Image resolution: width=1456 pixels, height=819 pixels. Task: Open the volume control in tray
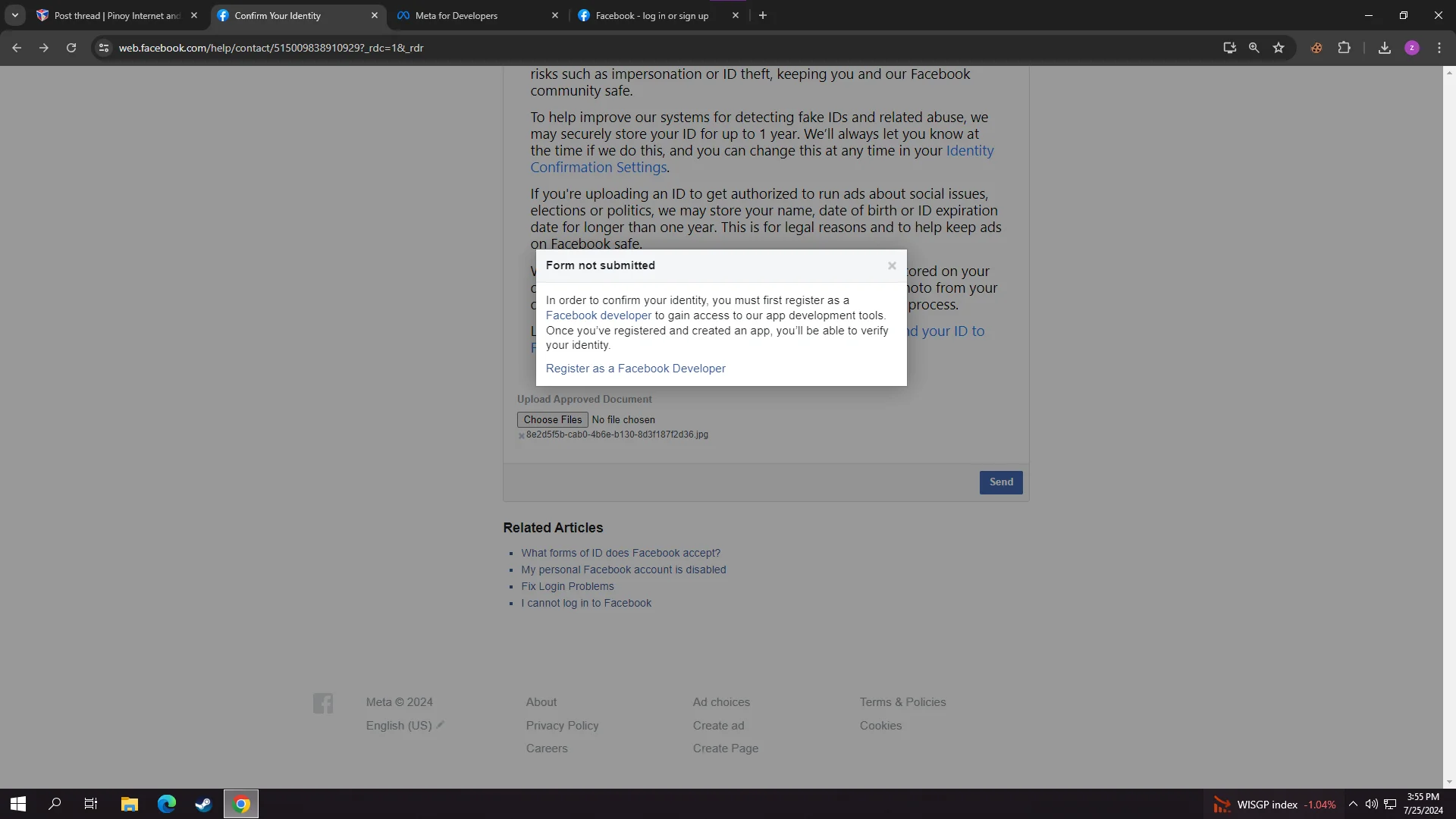coord(1371,804)
